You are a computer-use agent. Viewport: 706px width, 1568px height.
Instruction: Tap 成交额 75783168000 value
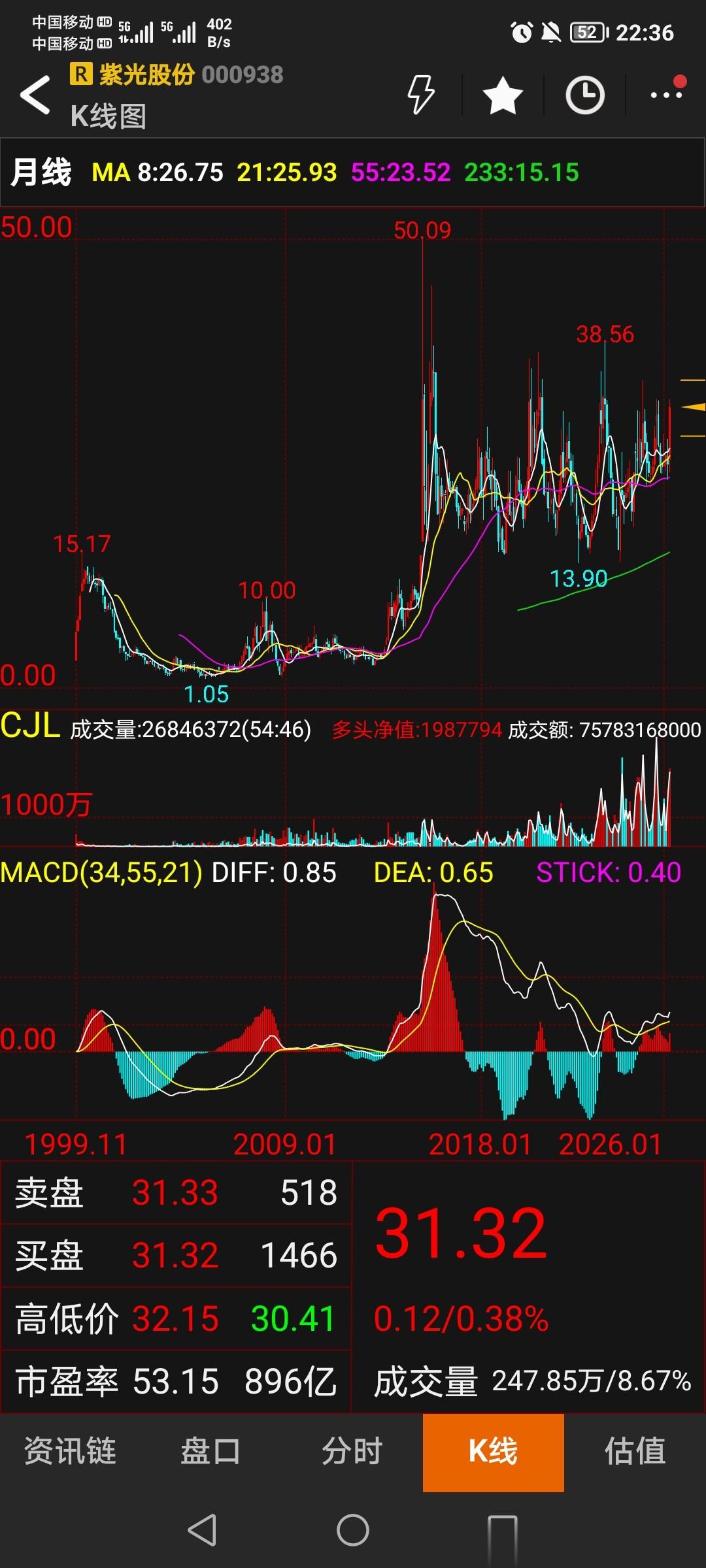(x=605, y=730)
